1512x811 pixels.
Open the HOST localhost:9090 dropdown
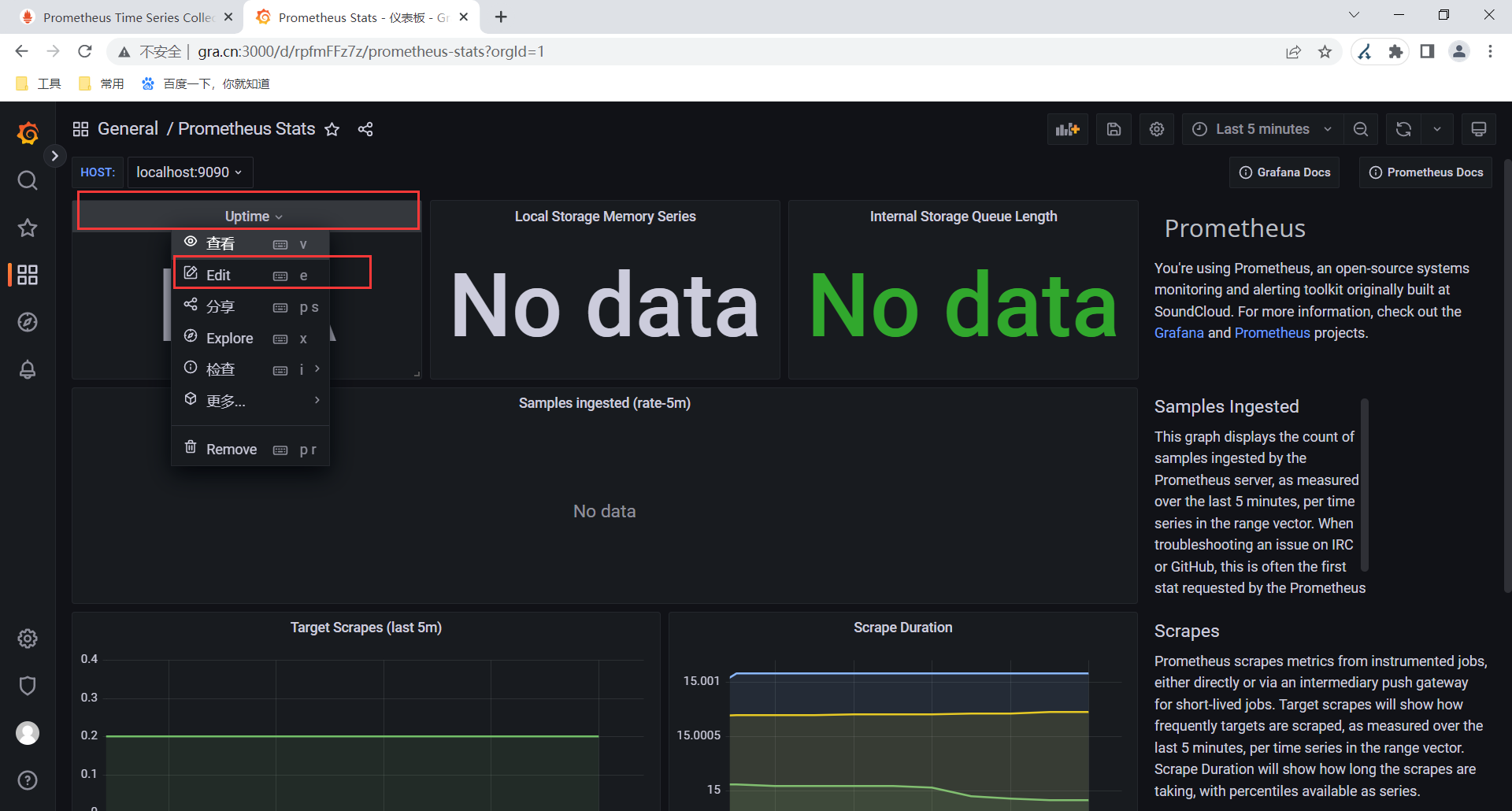coord(190,172)
